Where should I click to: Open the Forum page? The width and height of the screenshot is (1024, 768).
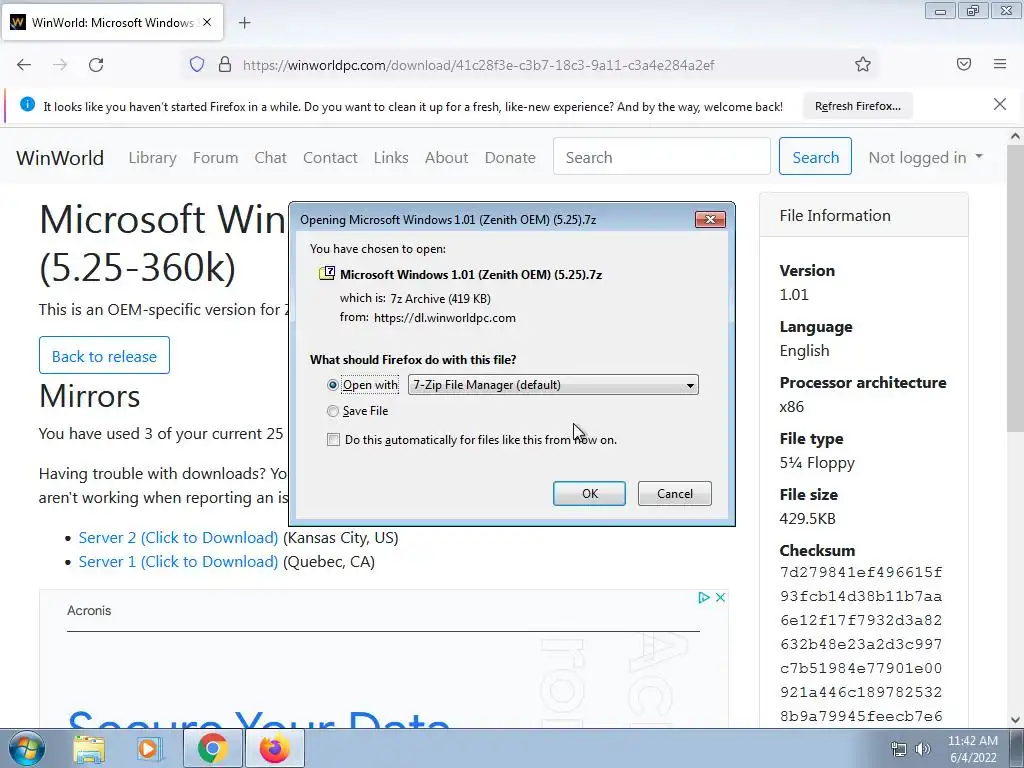pos(216,157)
